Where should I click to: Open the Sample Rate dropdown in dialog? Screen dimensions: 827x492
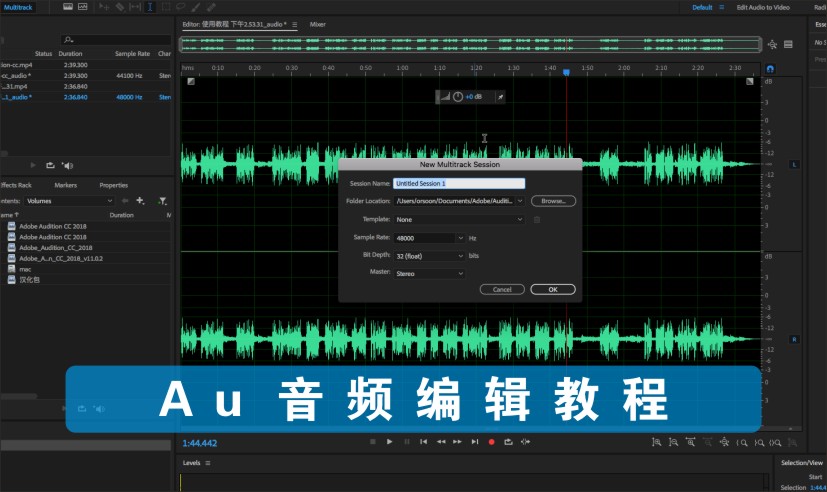(460, 238)
